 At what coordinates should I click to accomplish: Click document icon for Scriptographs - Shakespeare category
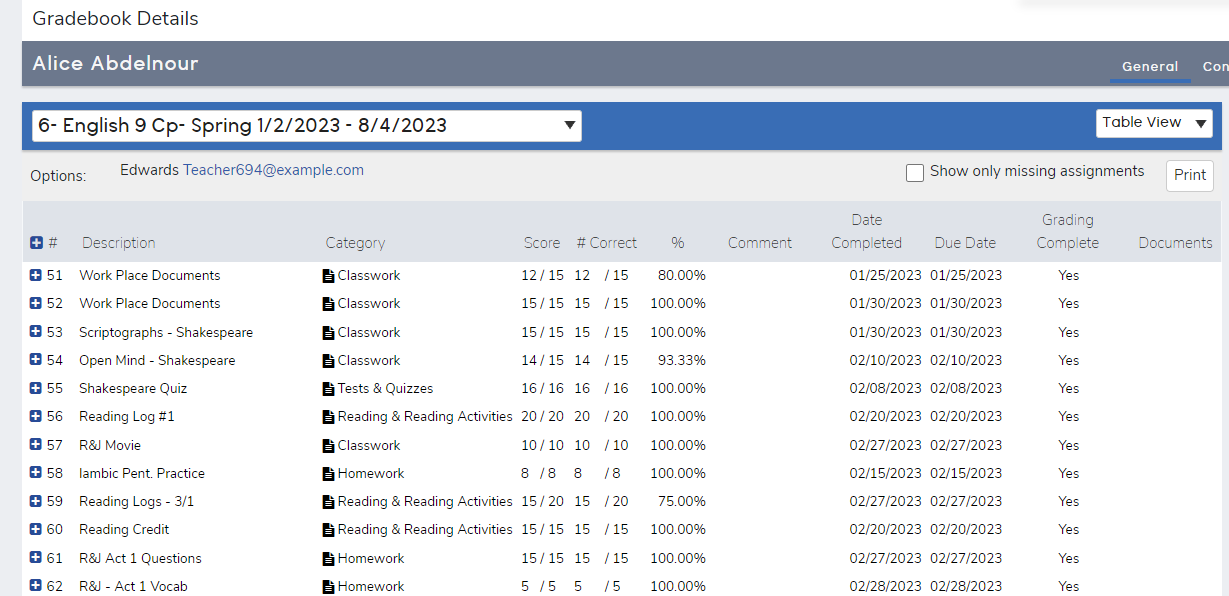329,333
